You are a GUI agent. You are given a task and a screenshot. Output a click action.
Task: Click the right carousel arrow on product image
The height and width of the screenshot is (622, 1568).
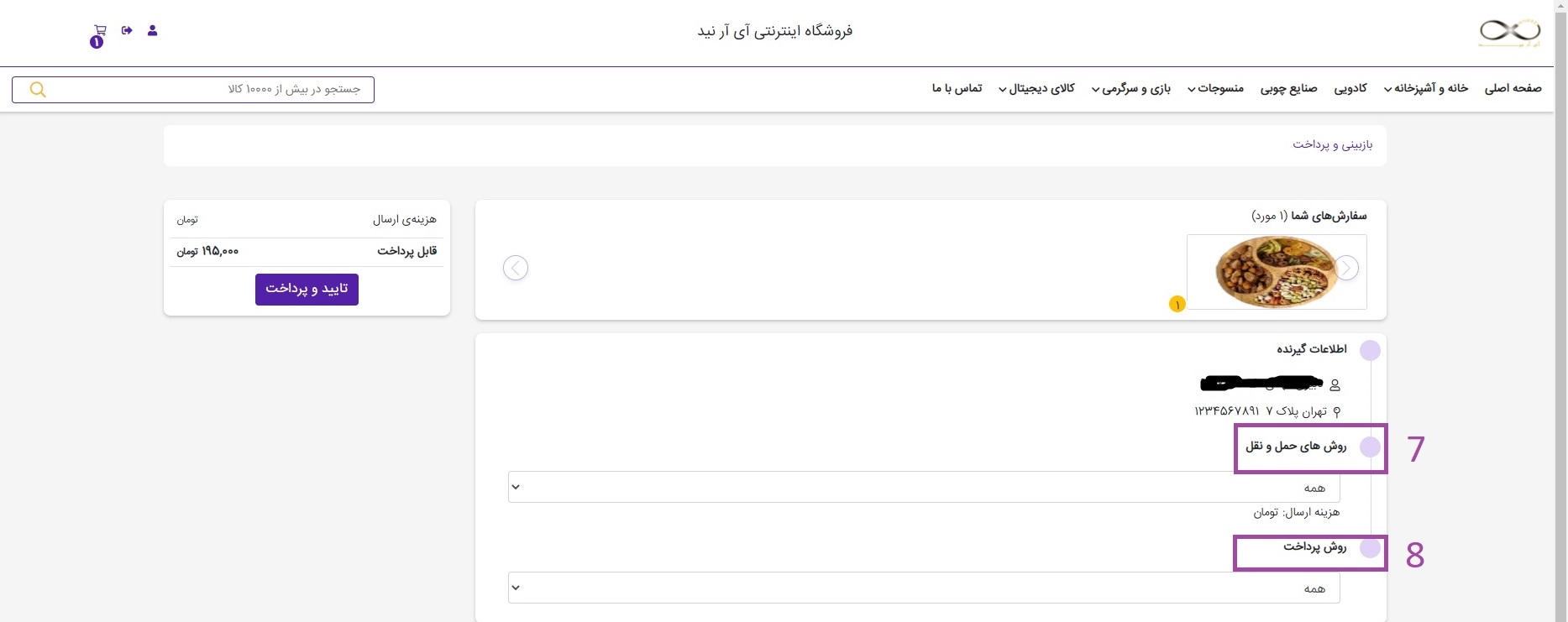pos(1346,268)
